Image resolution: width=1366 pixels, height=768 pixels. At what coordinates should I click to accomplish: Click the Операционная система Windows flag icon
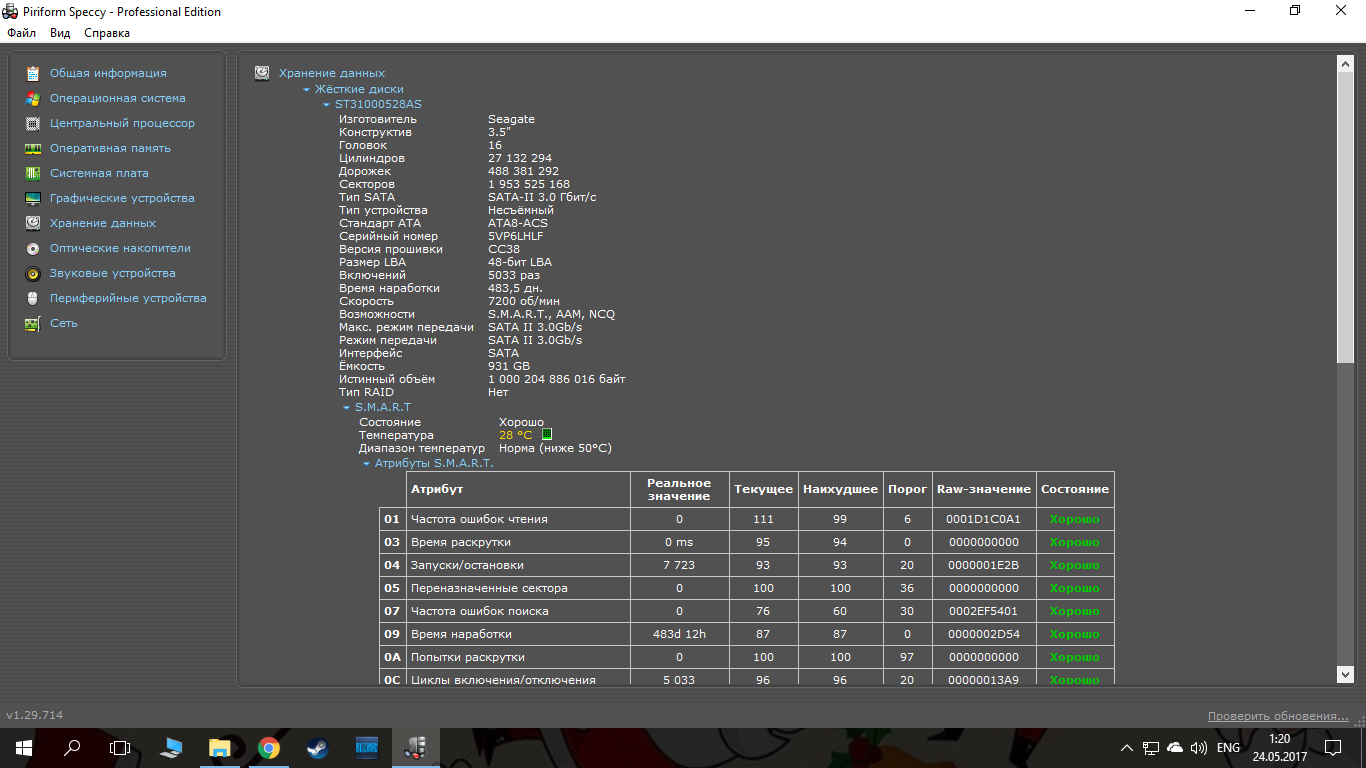tap(33, 98)
